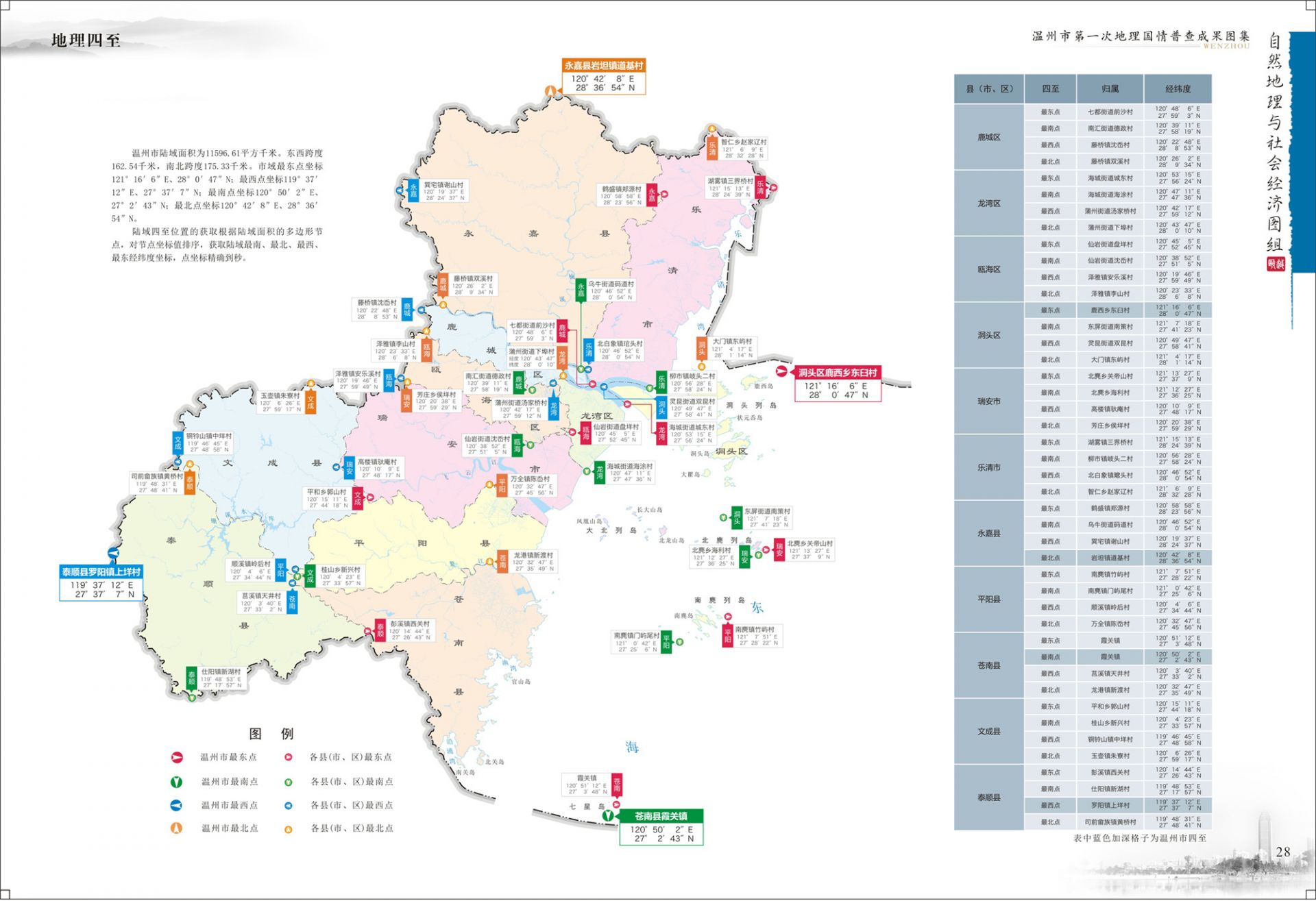Click the red seal stamp under the vertical title
Screen dimensions: 1316x901
point(1276,263)
